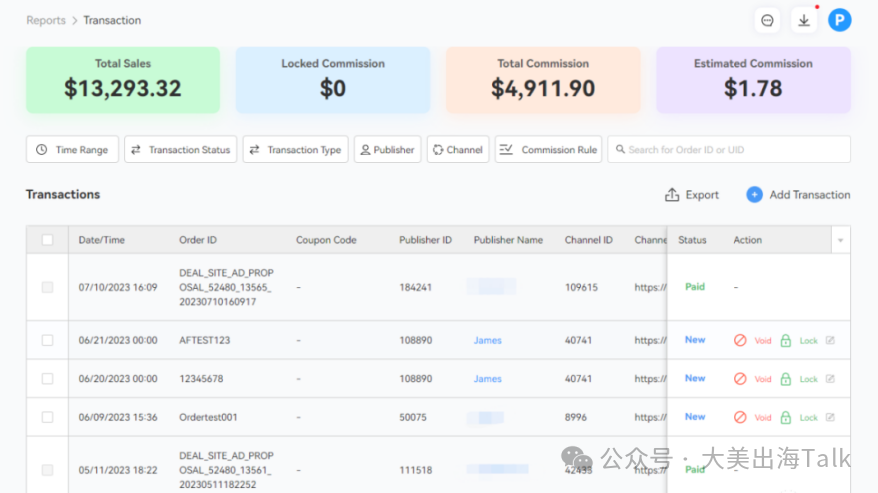Click the Channel ID column header
This screenshot has width=878, height=493.
tap(589, 240)
